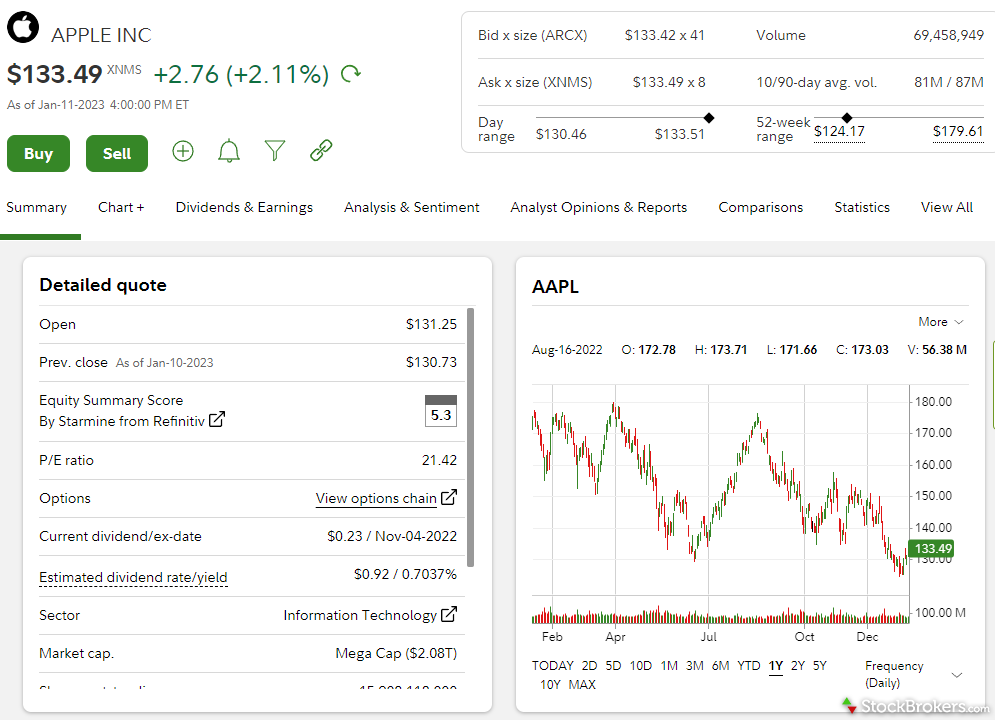Viewport: 995px width, 720px height.
Task: Click the 52-week range marker diamond
Action: point(847,117)
